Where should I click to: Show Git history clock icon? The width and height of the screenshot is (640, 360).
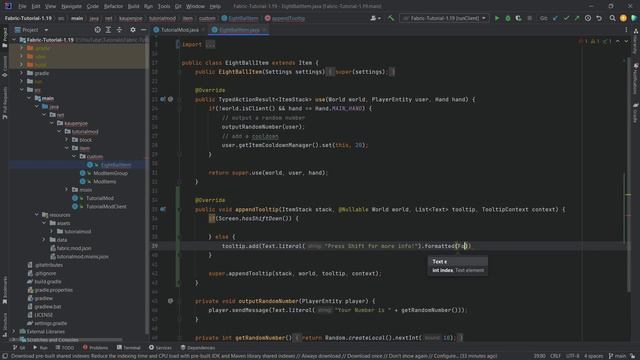coord(588,18)
